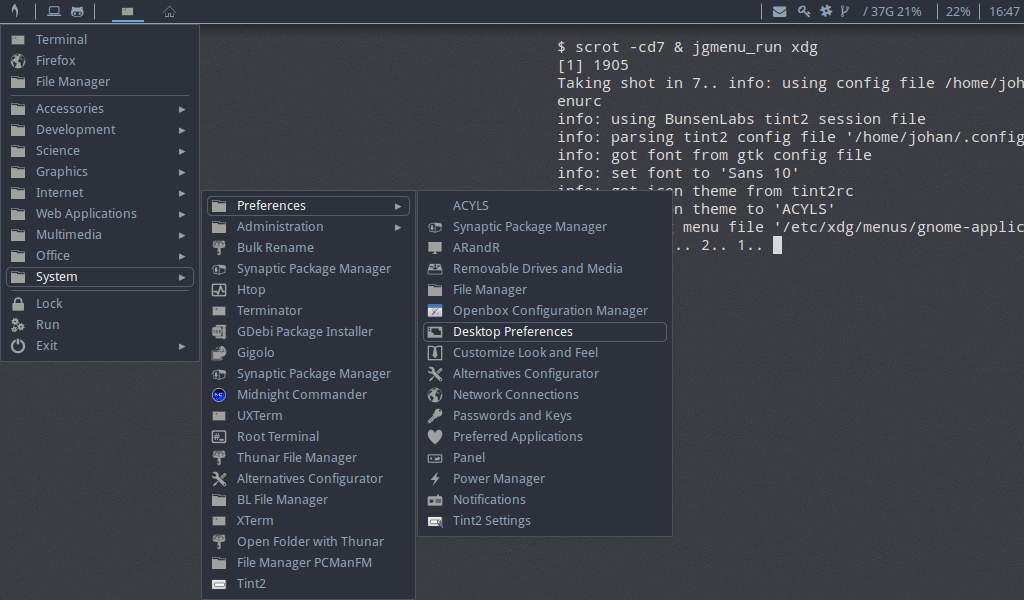1024x600 pixels.
Task: Click the 16:47 clock display
Action: (1004, 11)
